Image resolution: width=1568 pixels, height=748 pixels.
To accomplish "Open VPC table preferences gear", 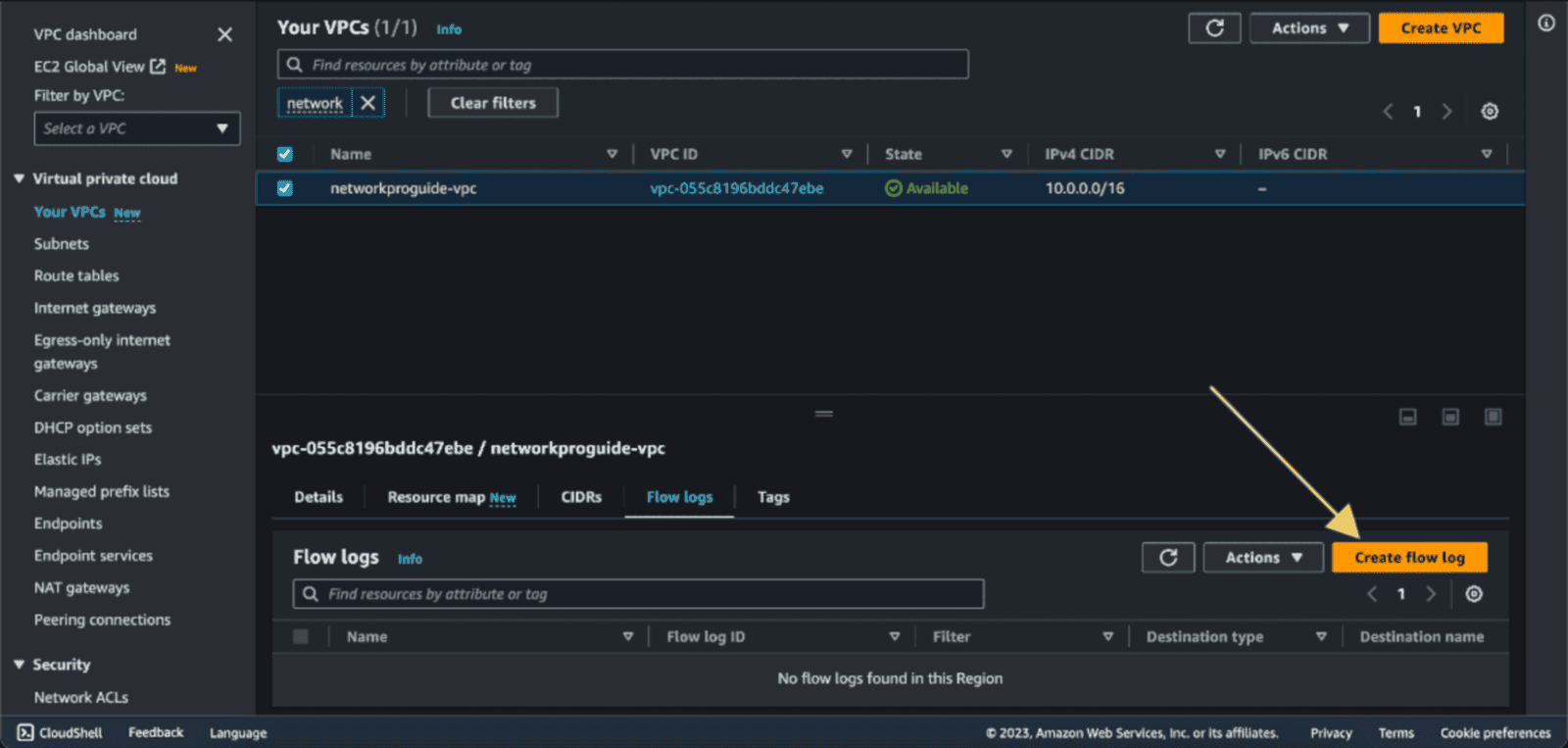I will coord(1489,112).
